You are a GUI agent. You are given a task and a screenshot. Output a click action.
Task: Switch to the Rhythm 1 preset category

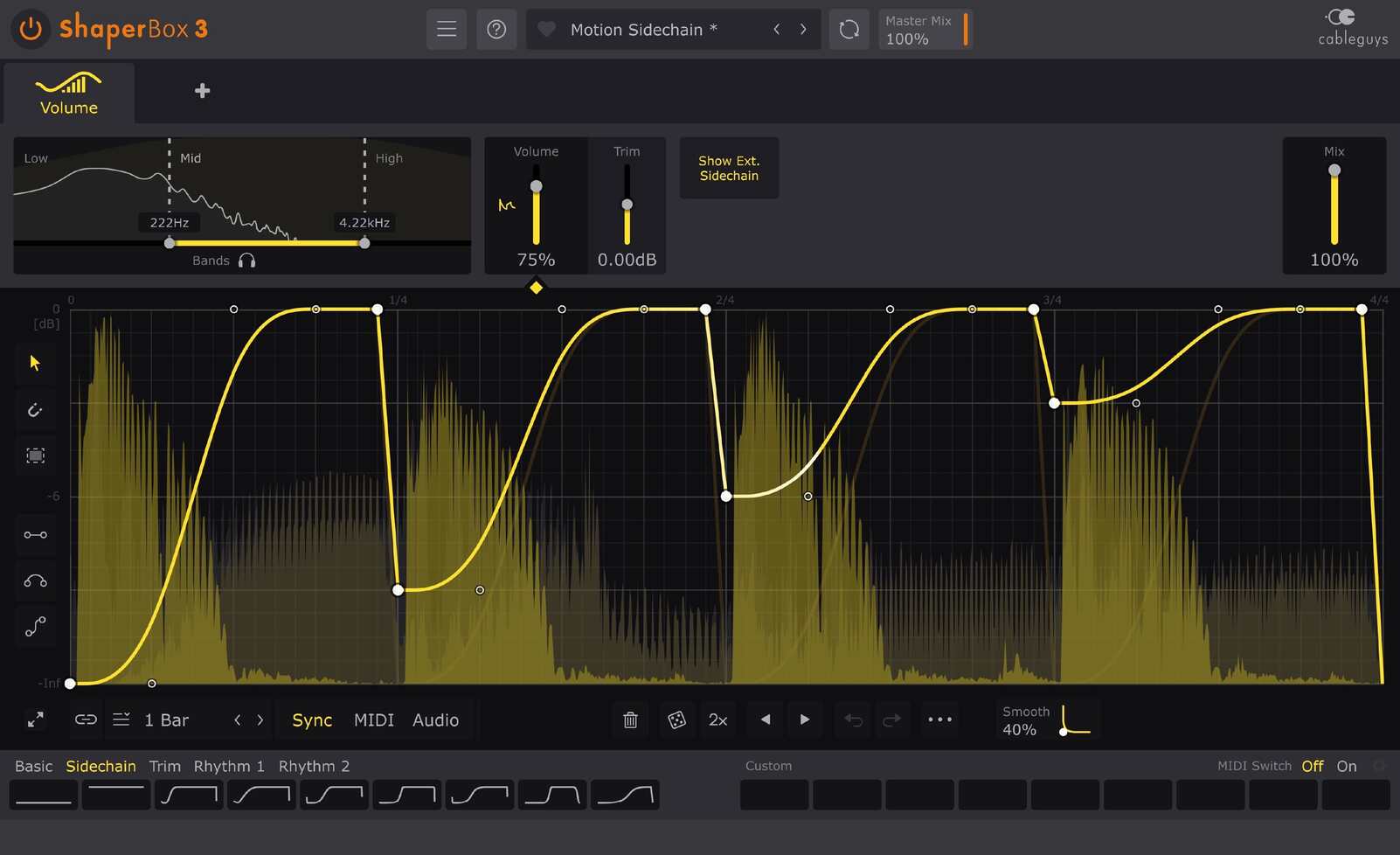pos(229,766)
